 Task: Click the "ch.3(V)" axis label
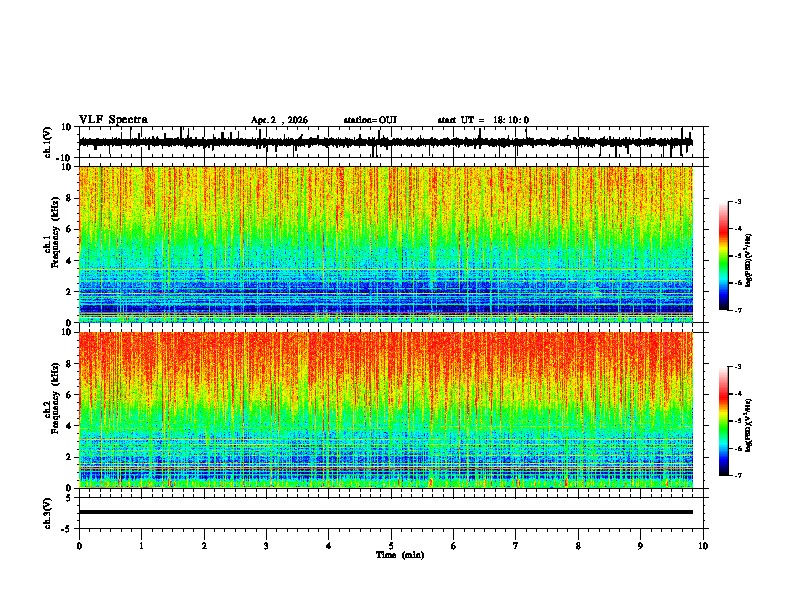pyautogui.click(x=48, y=513)
